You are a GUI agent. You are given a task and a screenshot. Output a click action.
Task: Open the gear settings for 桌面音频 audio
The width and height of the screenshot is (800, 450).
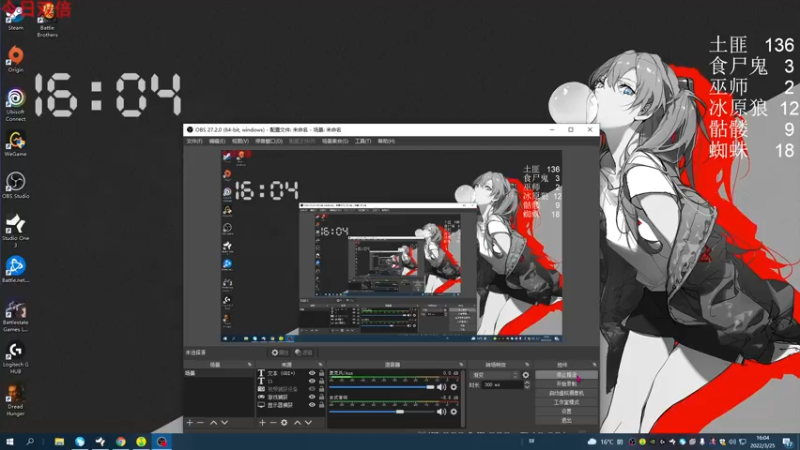coord(454,412)
